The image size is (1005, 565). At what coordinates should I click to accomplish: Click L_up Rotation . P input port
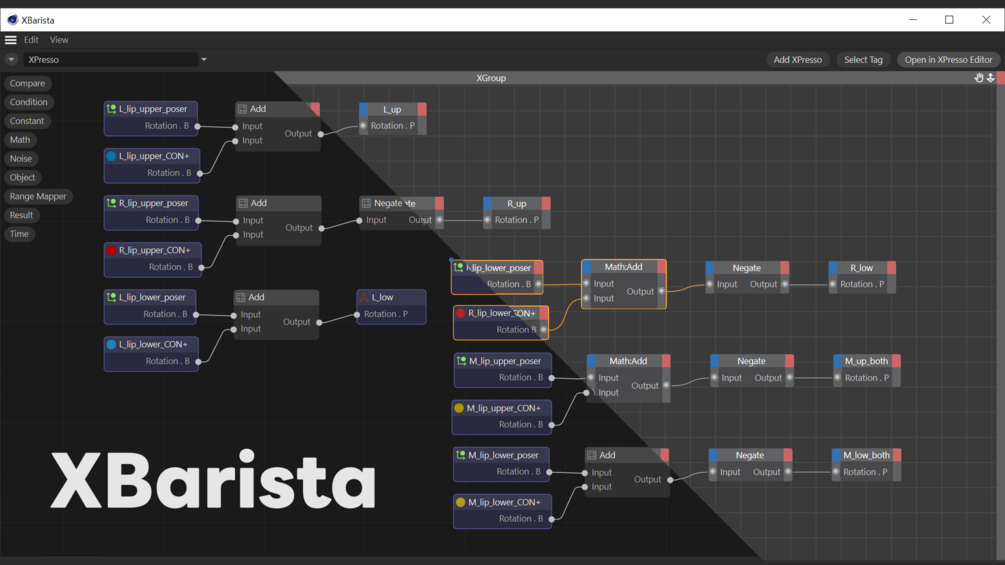coord(363,126)
